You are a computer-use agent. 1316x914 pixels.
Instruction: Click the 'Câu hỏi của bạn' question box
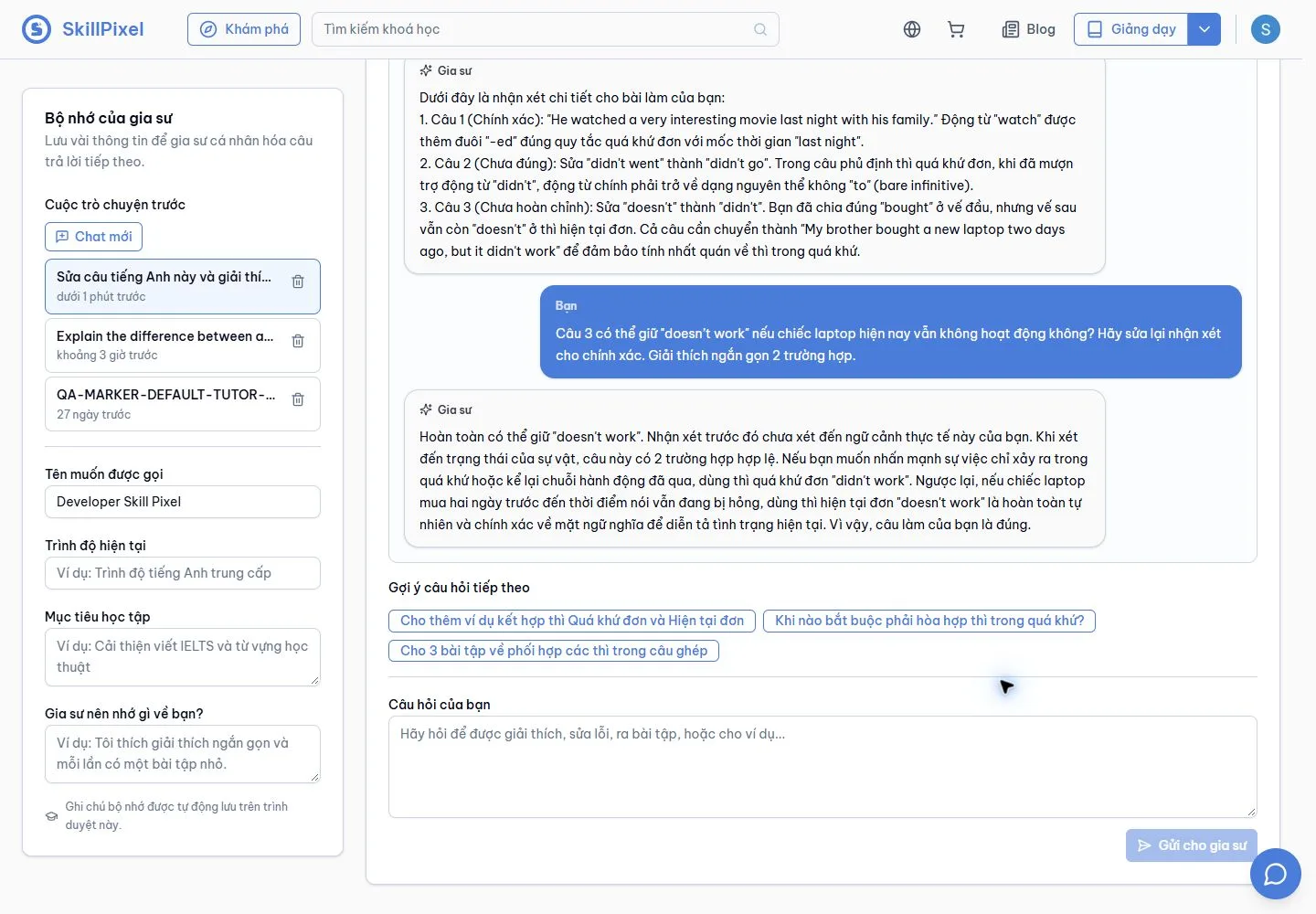click(x=822, y=767)
